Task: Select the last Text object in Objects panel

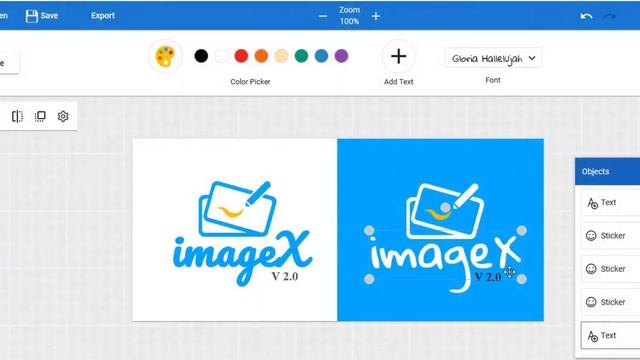Action: pyautogui.click(x=610, y=336)
